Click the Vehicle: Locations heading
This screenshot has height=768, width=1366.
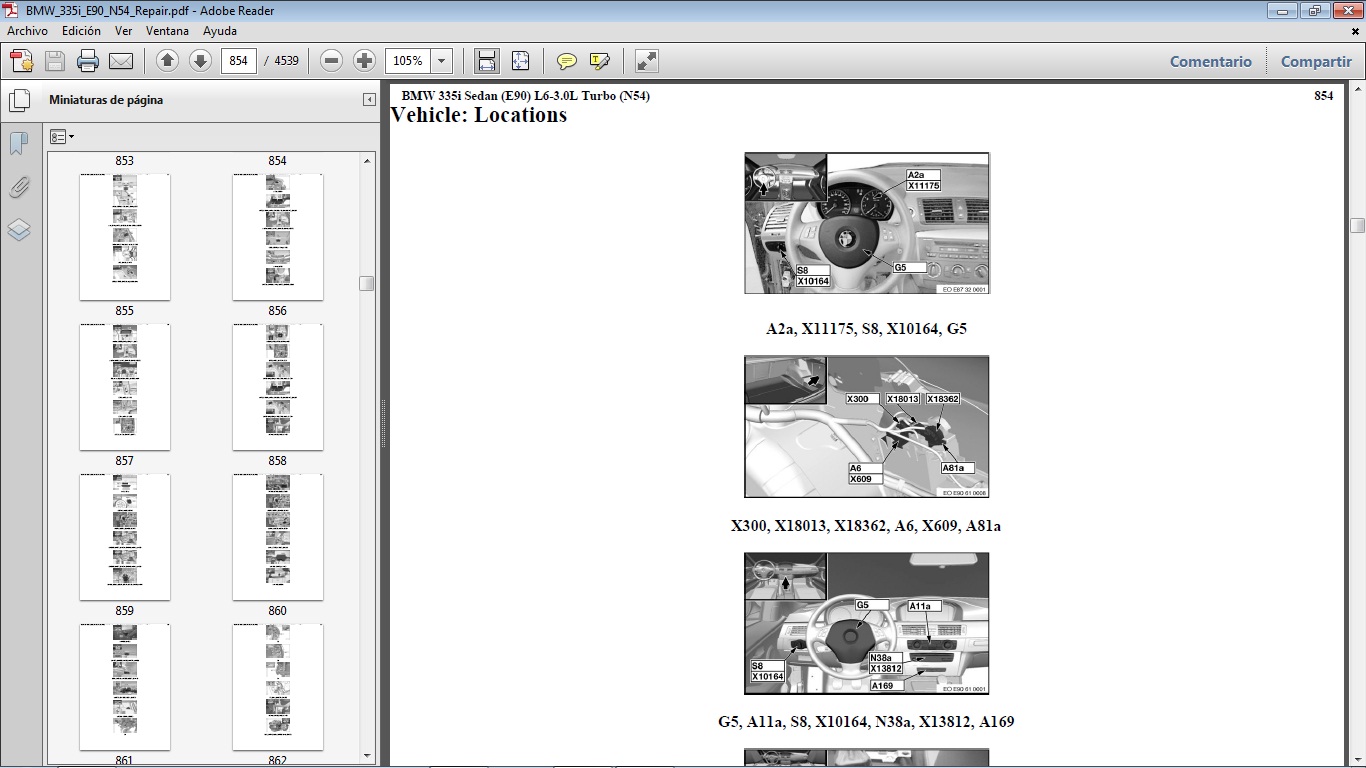(x=478, y=115)
